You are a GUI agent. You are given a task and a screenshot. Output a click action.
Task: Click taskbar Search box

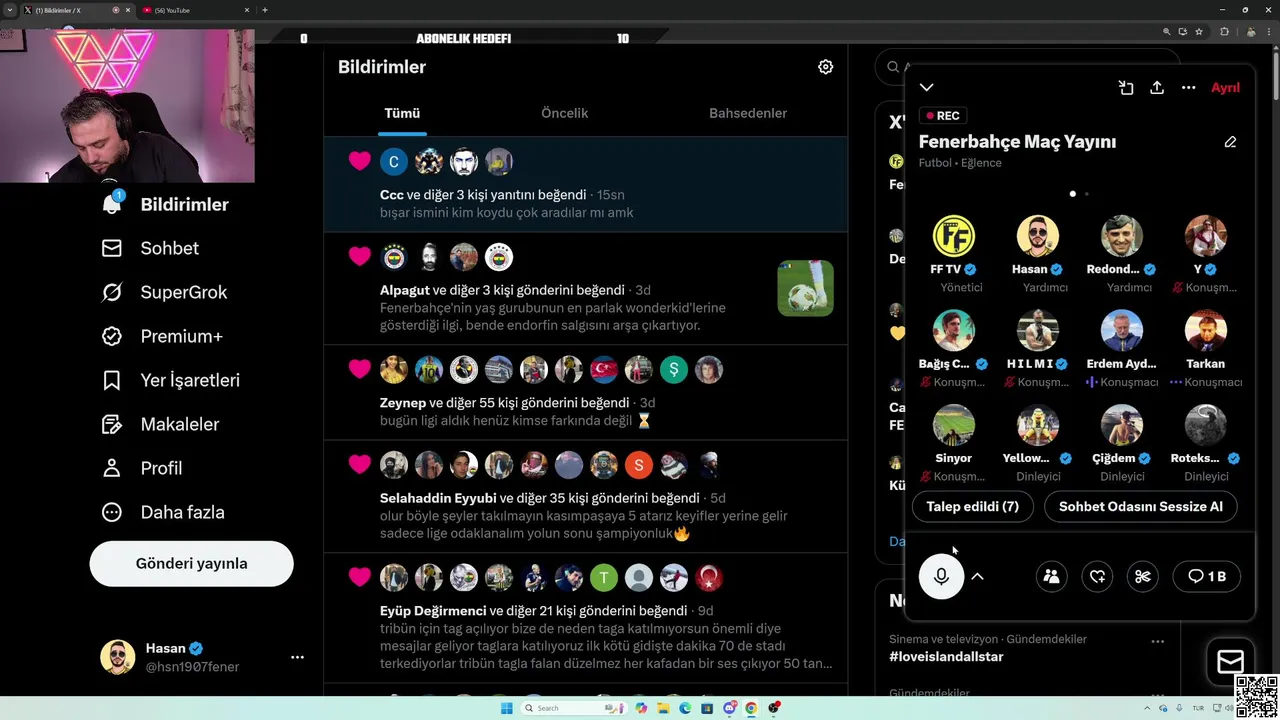tap(573, 708)
